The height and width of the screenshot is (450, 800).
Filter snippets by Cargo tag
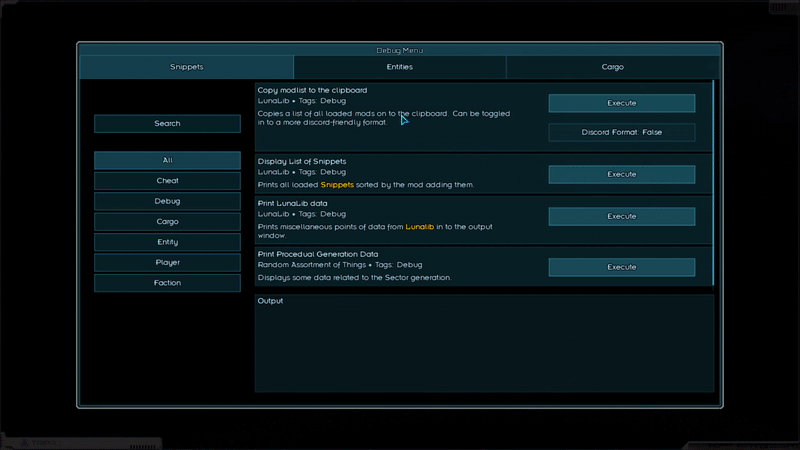click(x=167, y=222)
